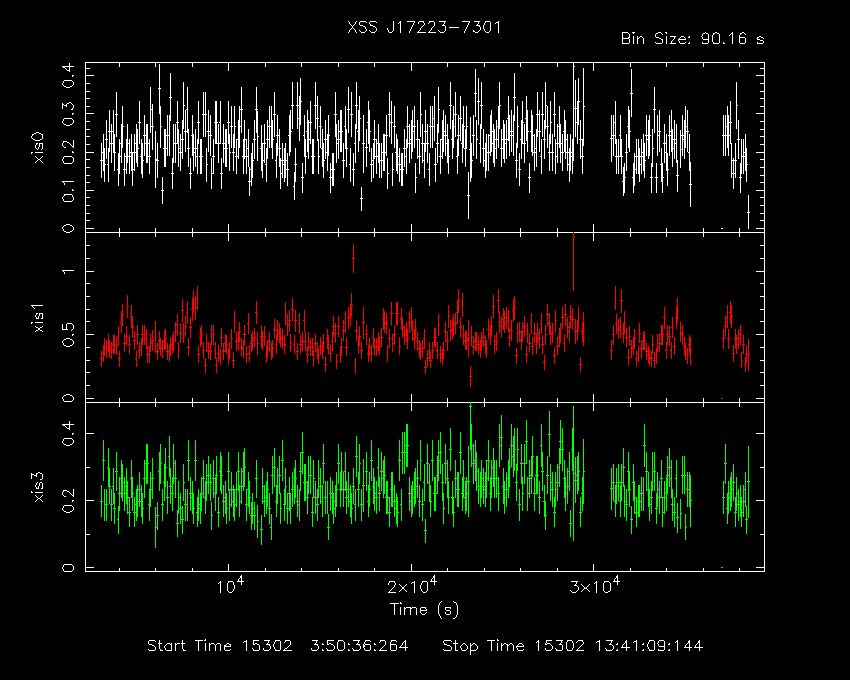Screen dimensions: 850x680
Task: Click the 1 tick label on xis1 panel
Action: [68, 271]
